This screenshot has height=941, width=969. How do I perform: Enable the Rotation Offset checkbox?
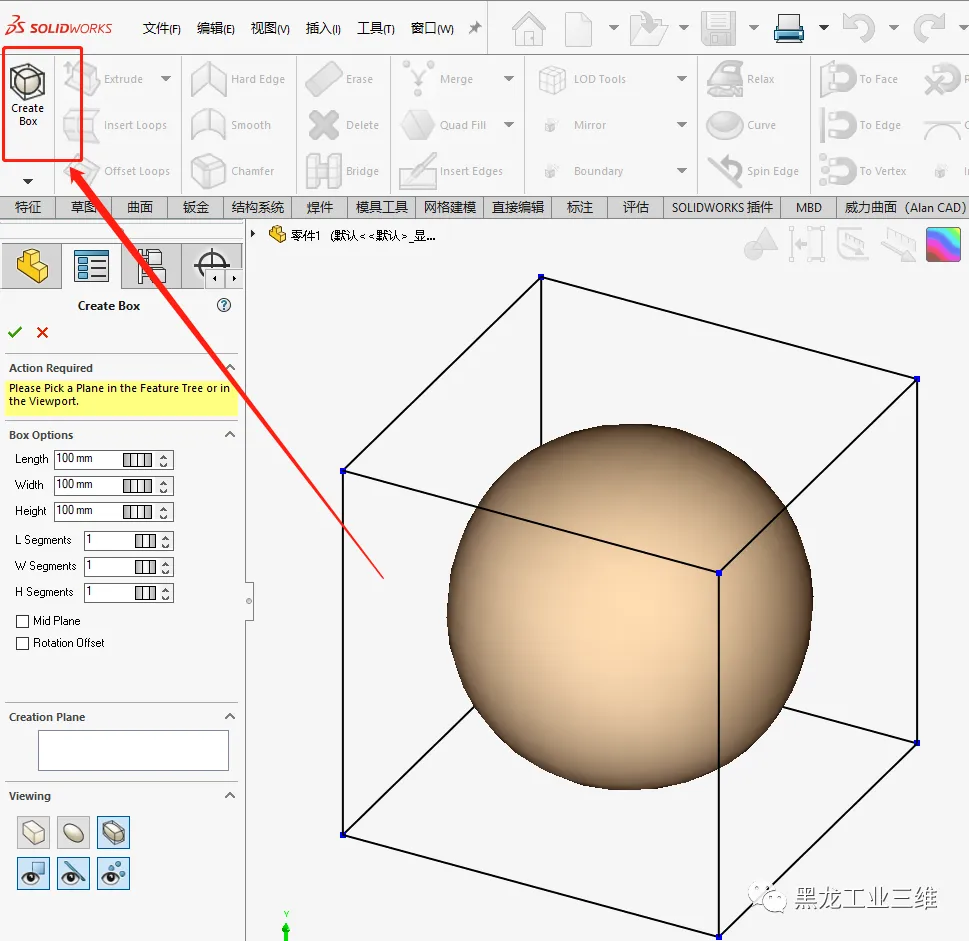(22, 643)
